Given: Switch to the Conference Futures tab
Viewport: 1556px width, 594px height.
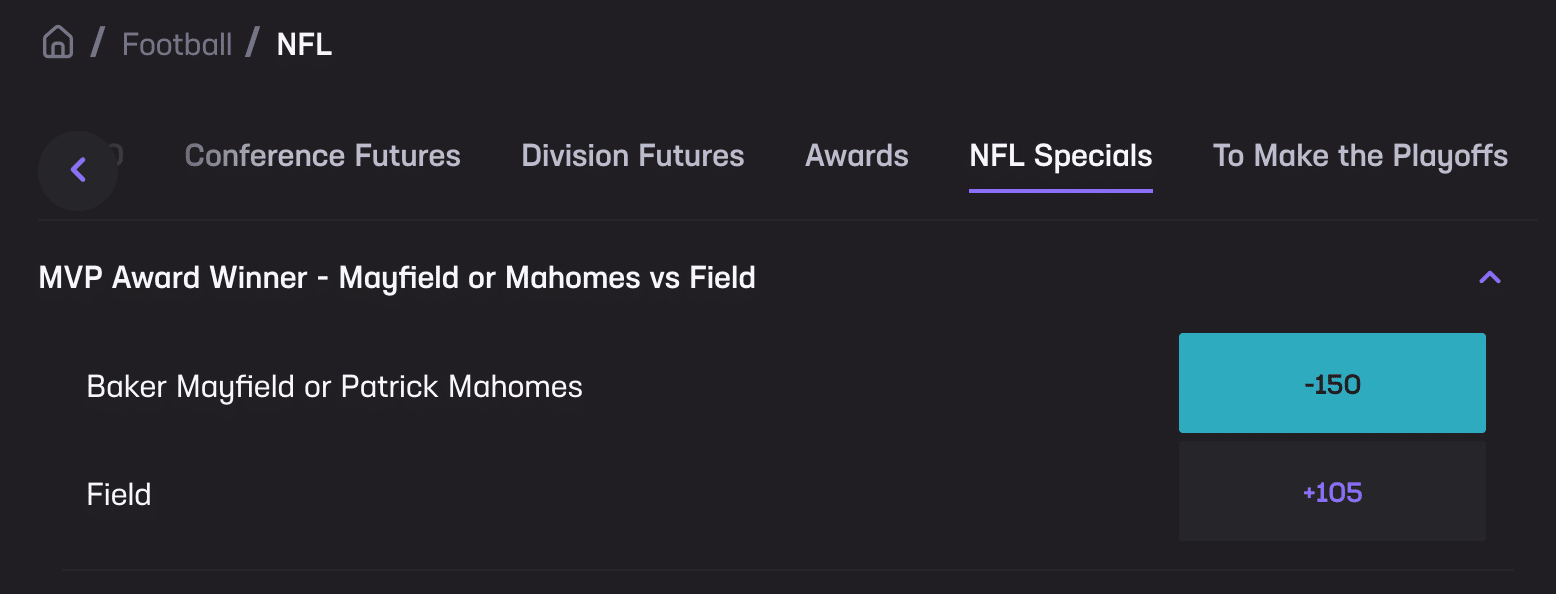Looking at the screenshot, I should [x=322, y=155].
